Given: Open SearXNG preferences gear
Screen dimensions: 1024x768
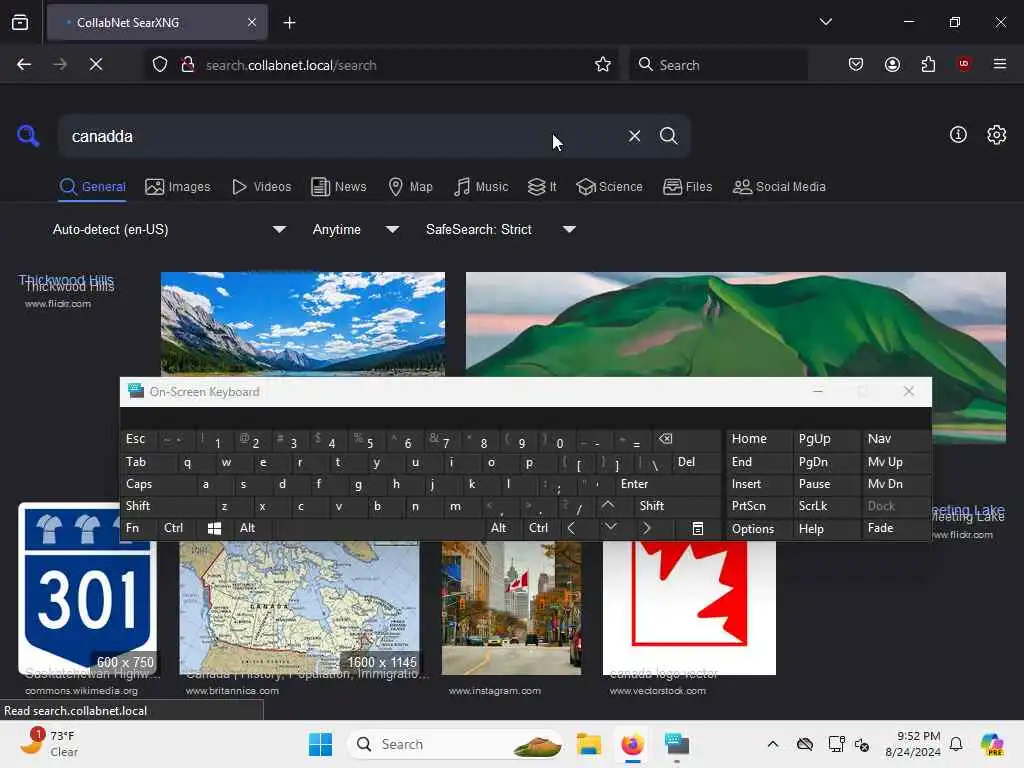Looking at the screenshot, I should (996, 135).
